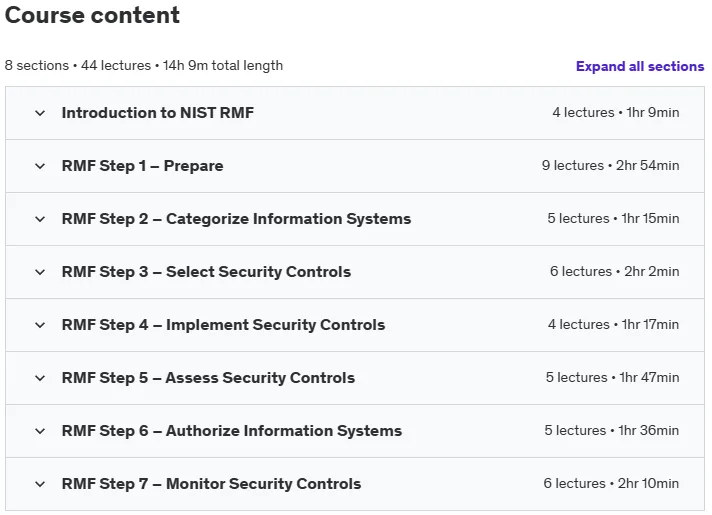Expand chevron for Step 4 Implement Security Controls

coord(40,325)
